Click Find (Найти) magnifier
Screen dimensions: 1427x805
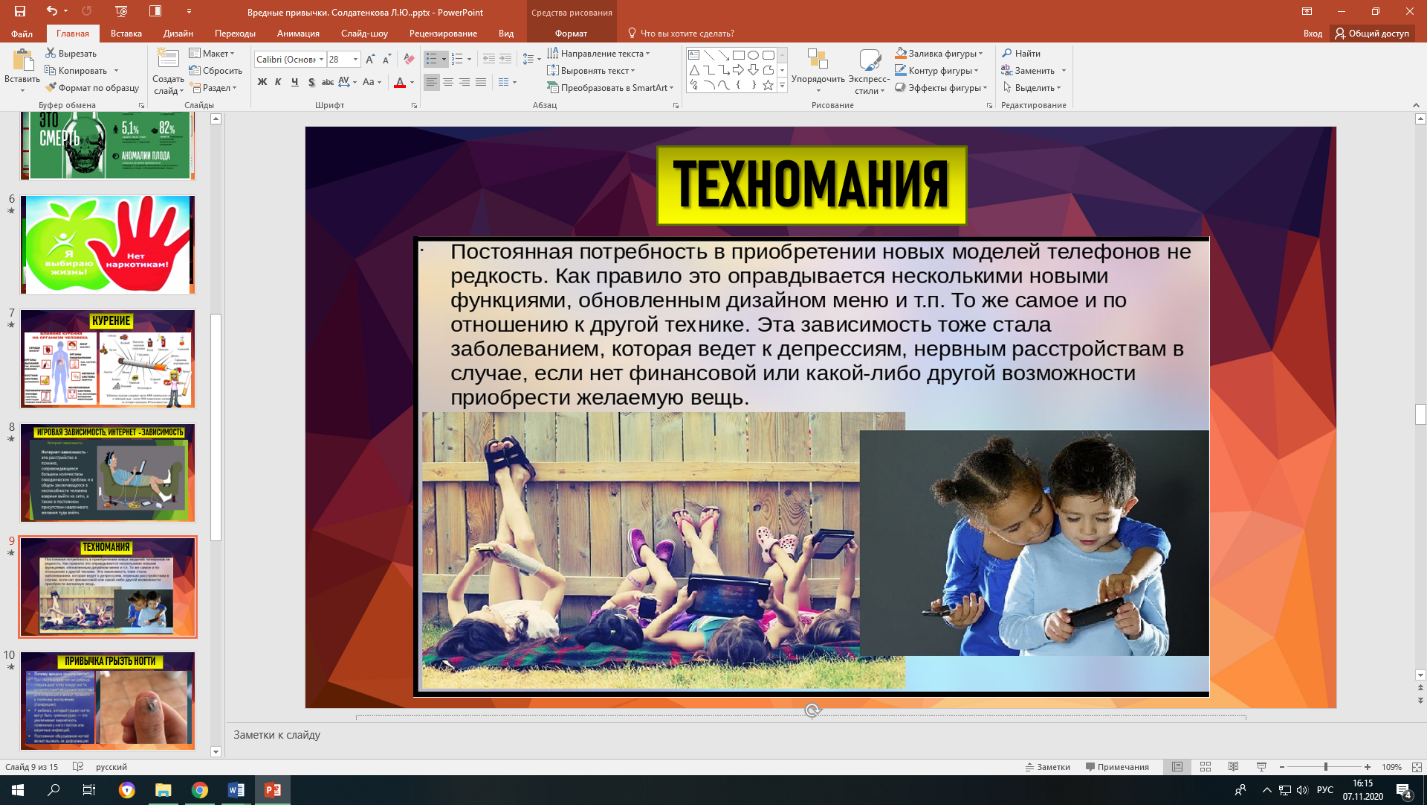[x=1022, y=54]
